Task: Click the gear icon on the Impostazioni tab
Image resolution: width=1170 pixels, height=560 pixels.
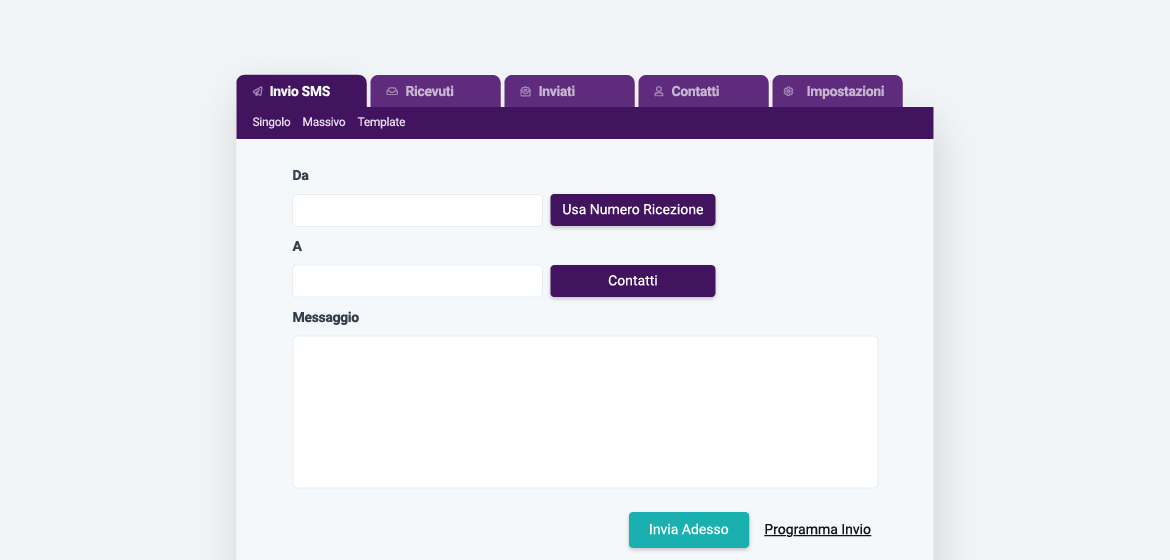Action: 788,91
